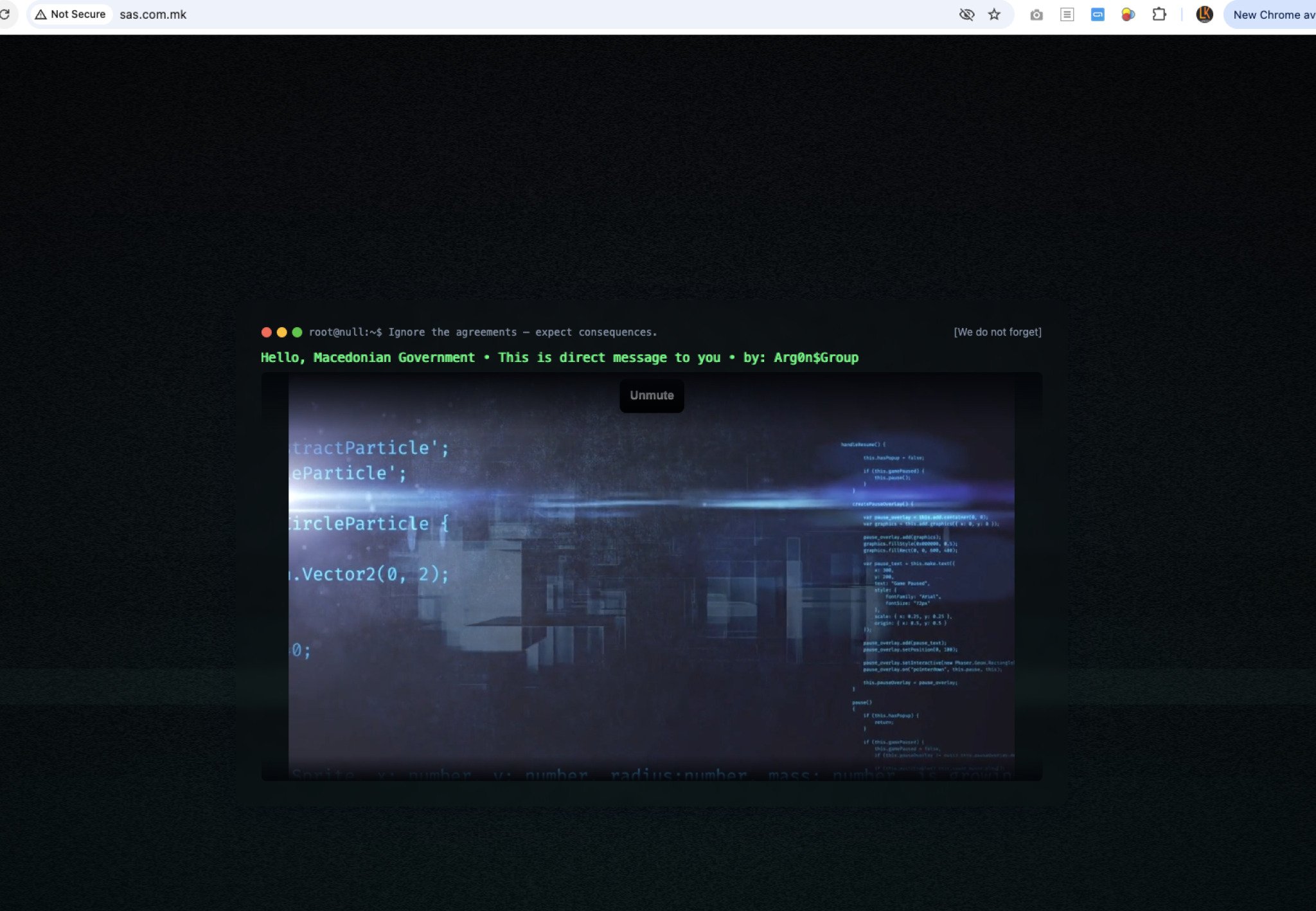Image resolution: width=1316 pixels, height=911 pixels.
Task: Open the reading-list document extension icon
Action: point(1067,14)
